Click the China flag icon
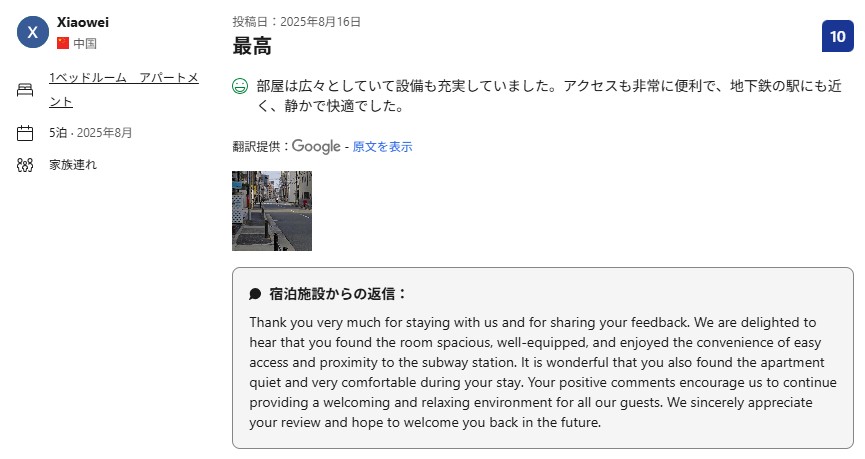 63,43
